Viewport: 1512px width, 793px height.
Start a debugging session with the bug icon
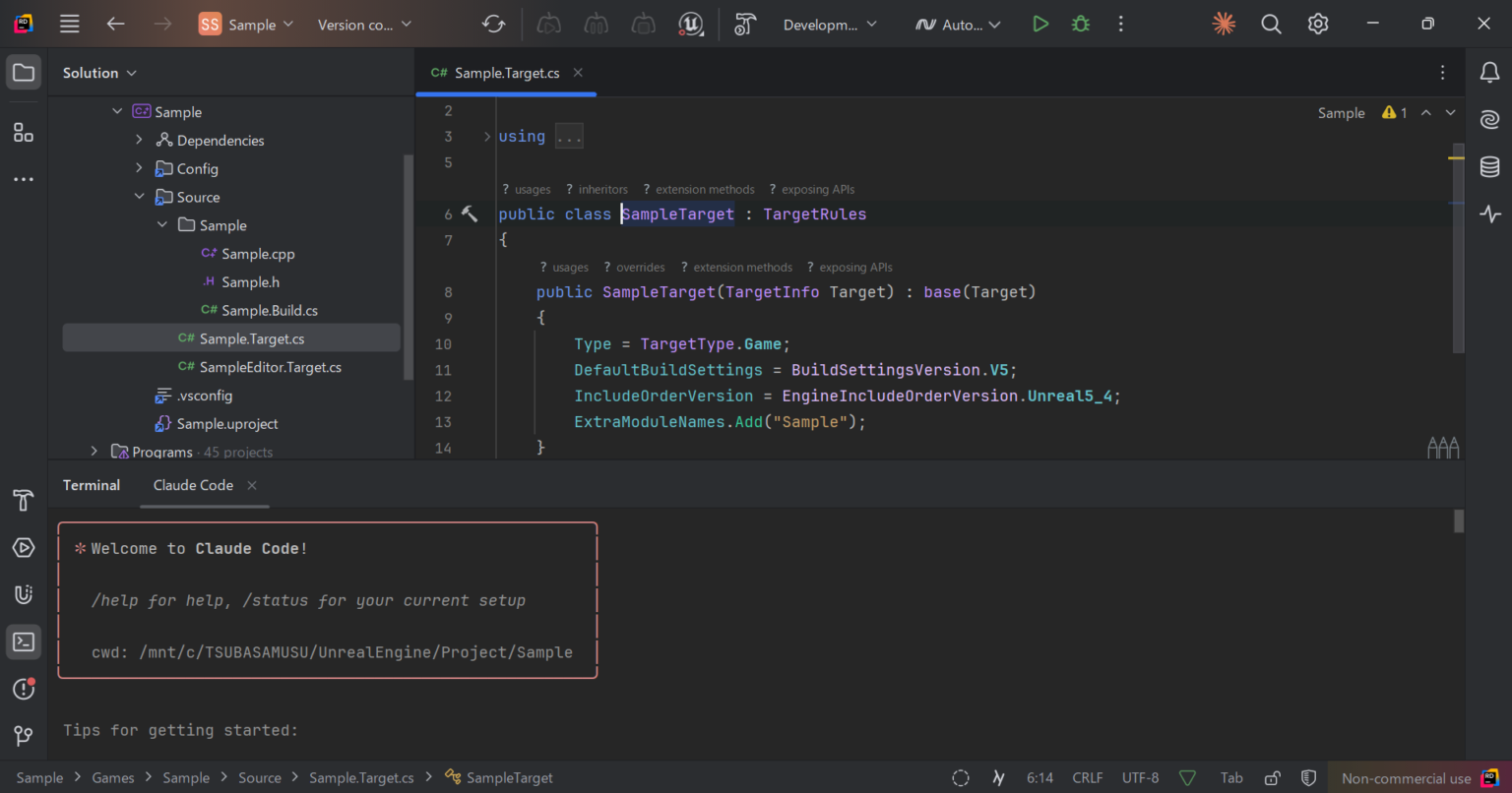[x=1080, y=24]
